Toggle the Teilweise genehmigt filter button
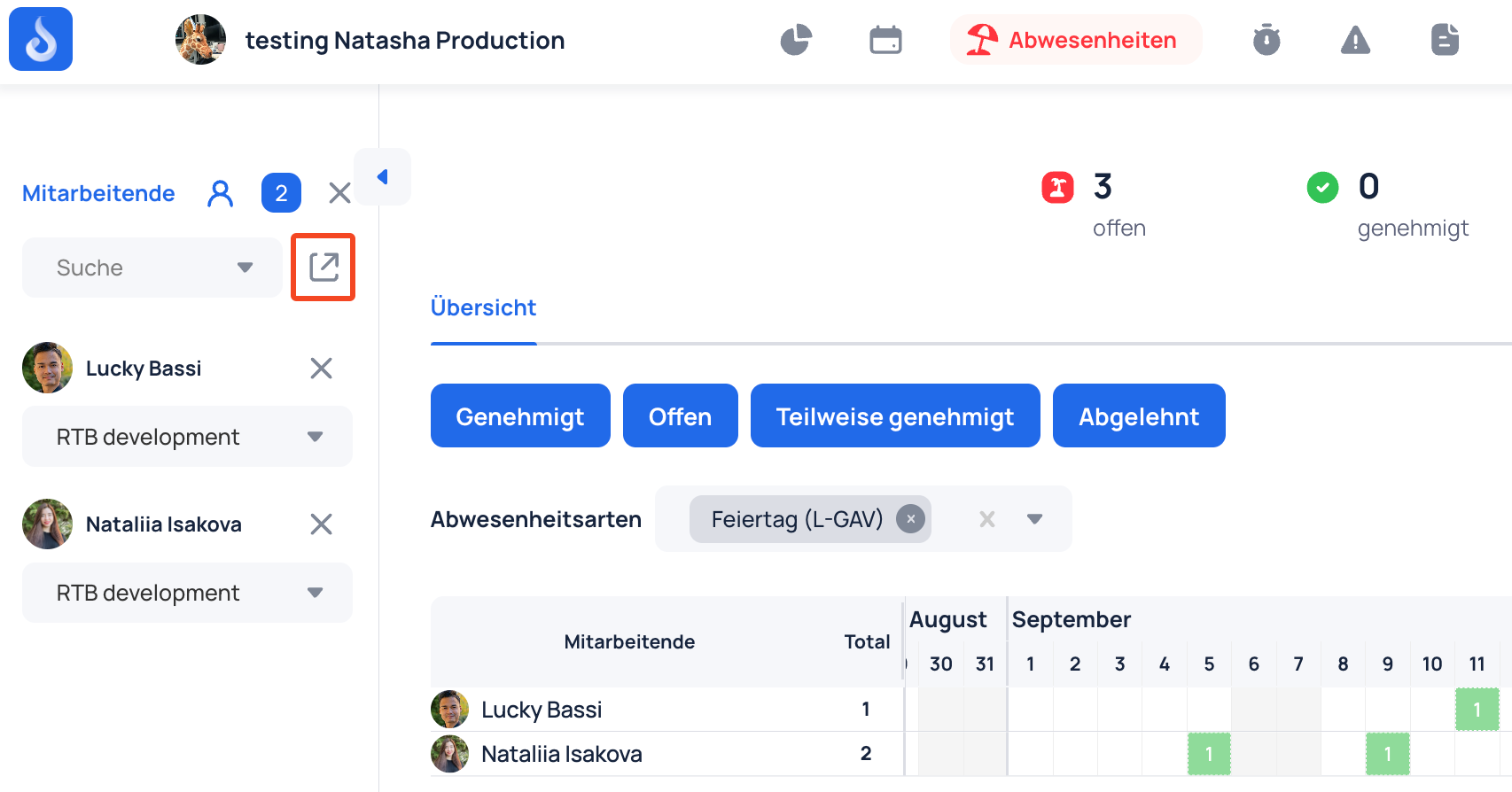This screenshot has height=792, width=1512. (895, 415)
